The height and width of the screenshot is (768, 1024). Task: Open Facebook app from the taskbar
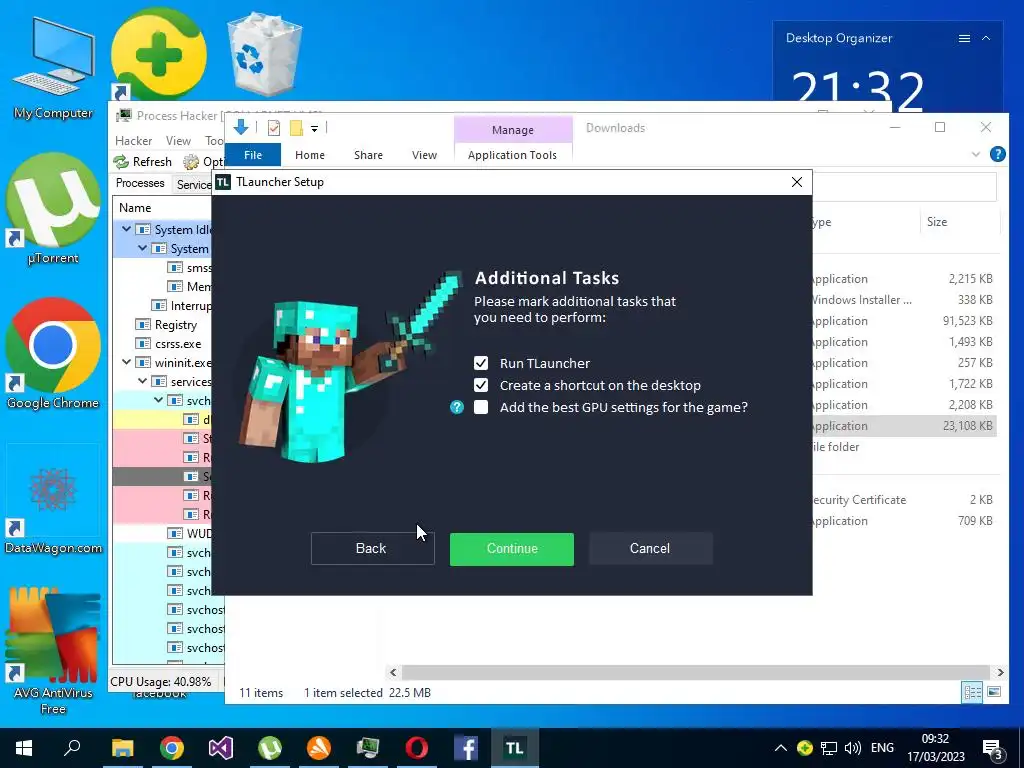466,748
